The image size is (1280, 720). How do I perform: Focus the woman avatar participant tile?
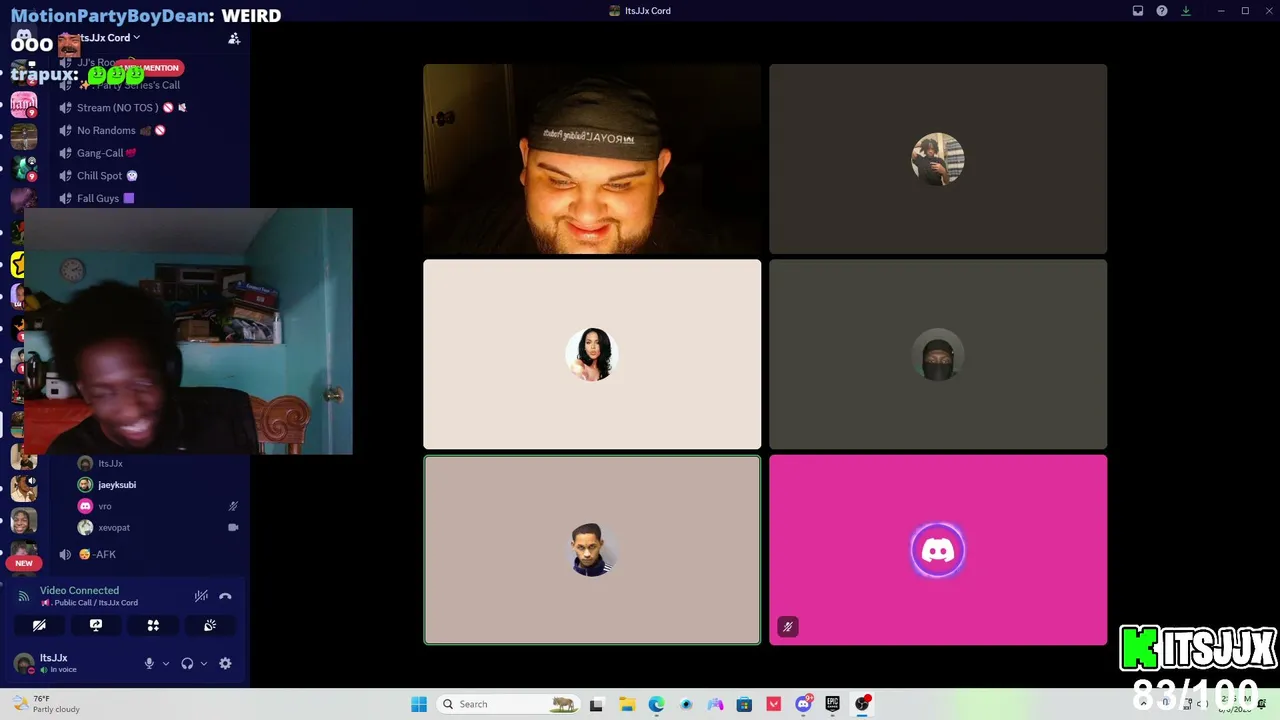click(592, 355)
